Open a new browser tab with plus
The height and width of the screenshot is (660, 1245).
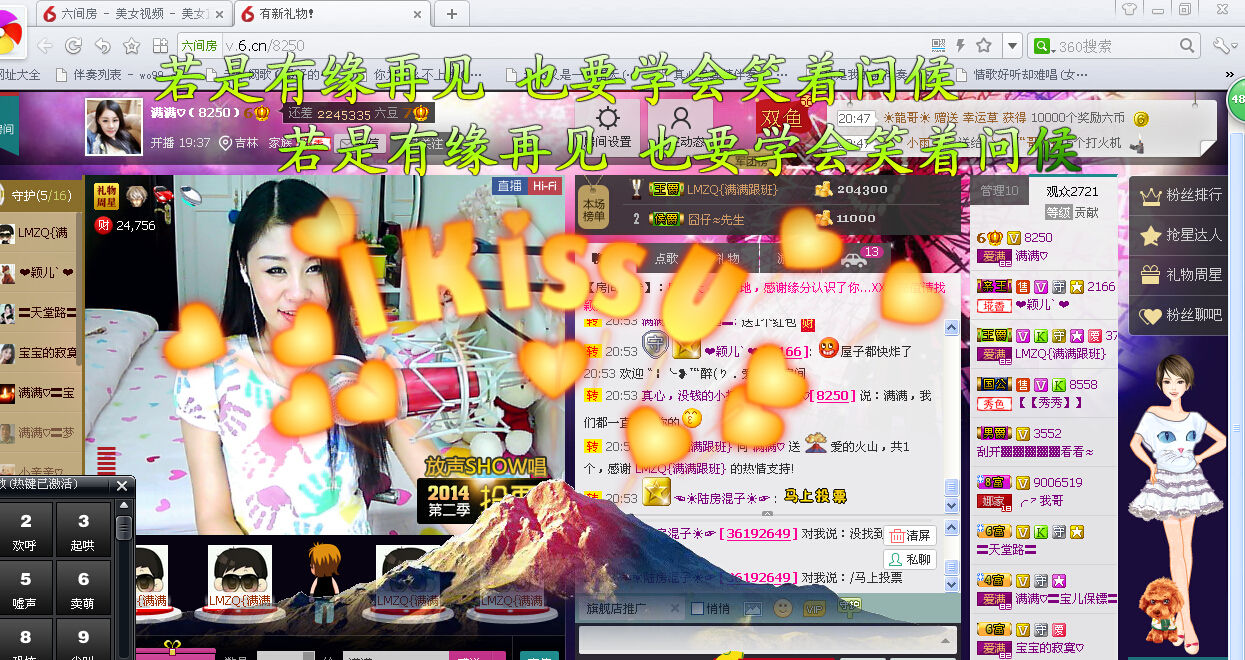(x=452, y=13)
